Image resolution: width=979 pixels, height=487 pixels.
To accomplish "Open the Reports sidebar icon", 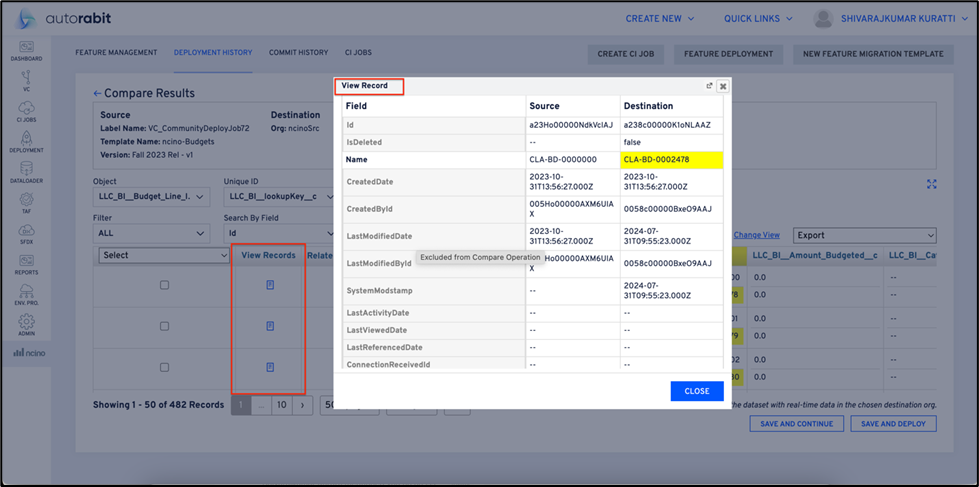I will 26,262.
